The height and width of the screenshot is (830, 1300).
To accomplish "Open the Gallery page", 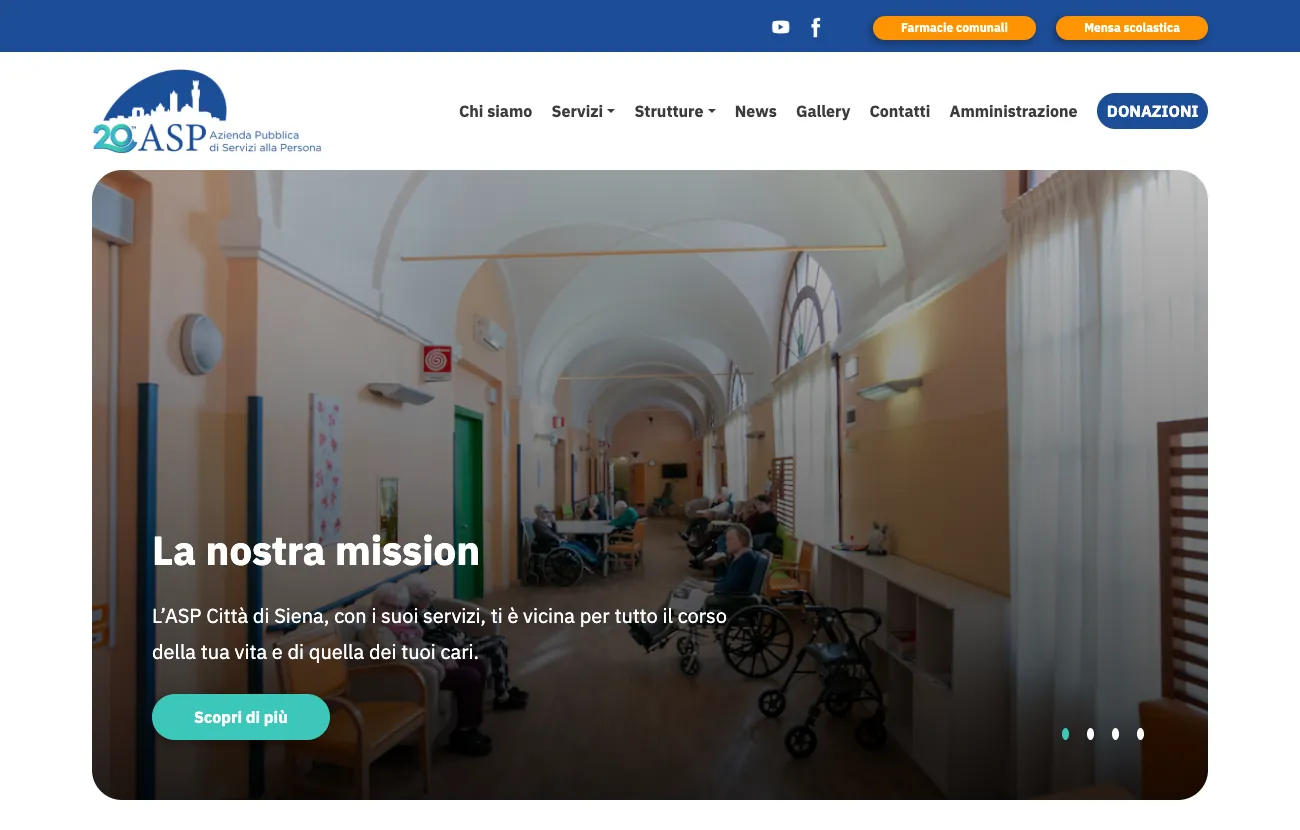I will tap(823, 111).
